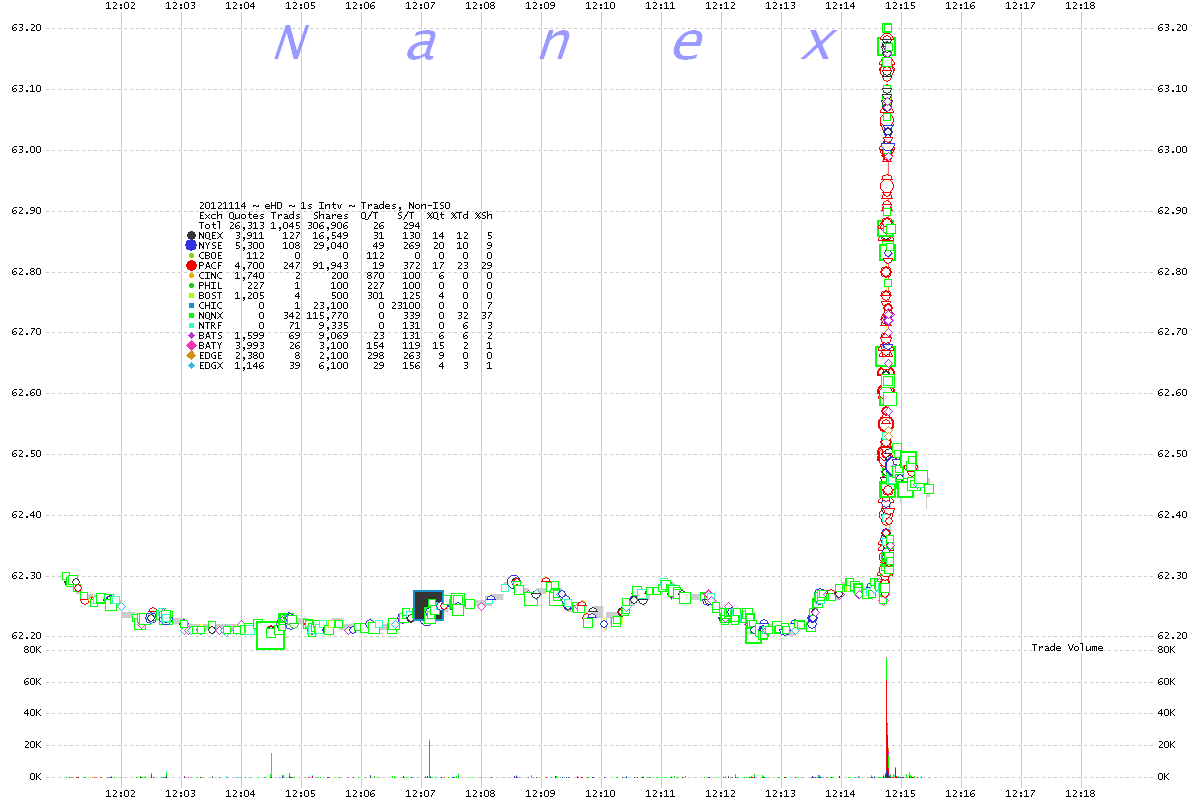
Task: Click the Quotes column header
Action: point(246,215)
